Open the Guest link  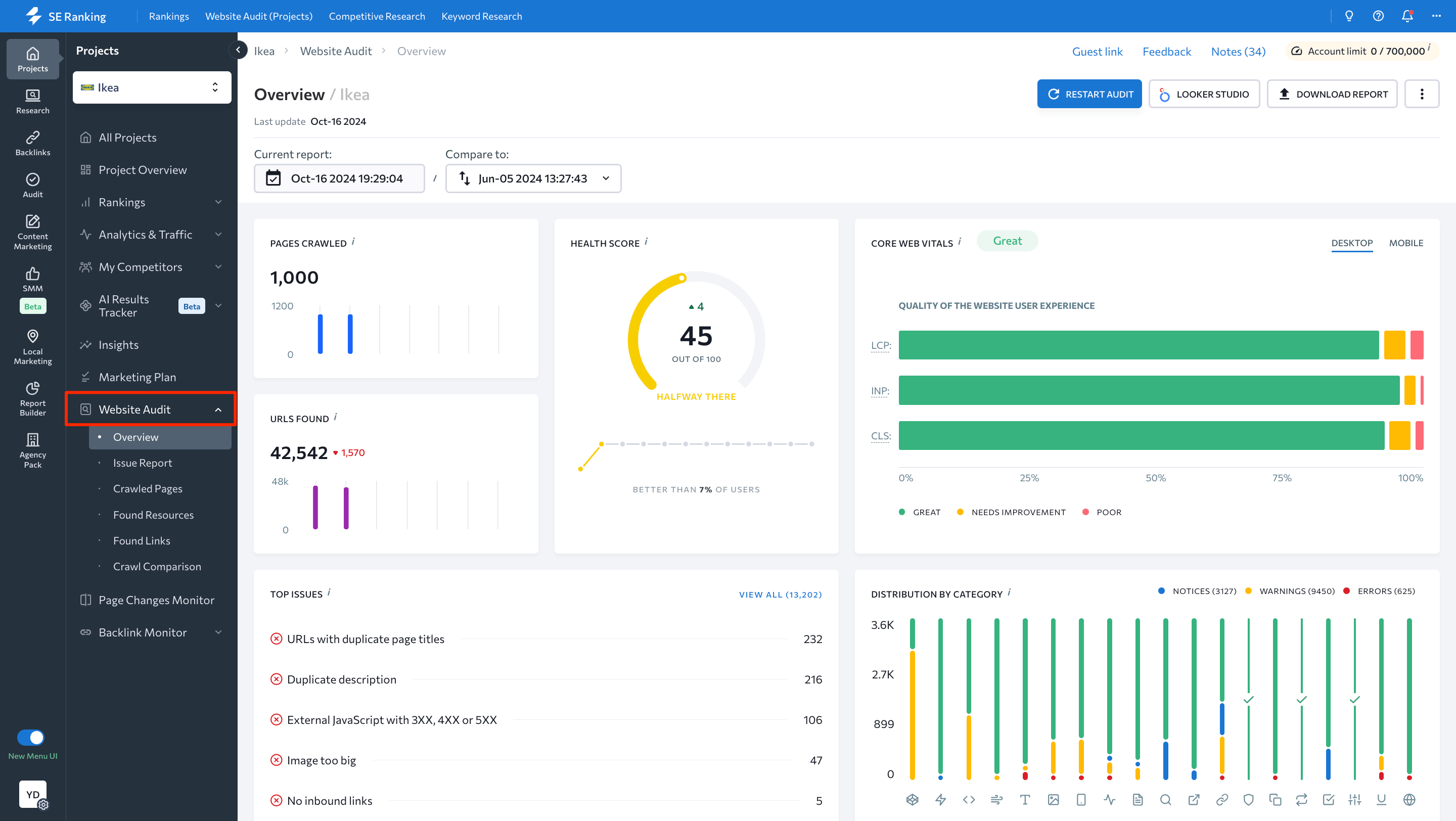[x=1097, y=52]
